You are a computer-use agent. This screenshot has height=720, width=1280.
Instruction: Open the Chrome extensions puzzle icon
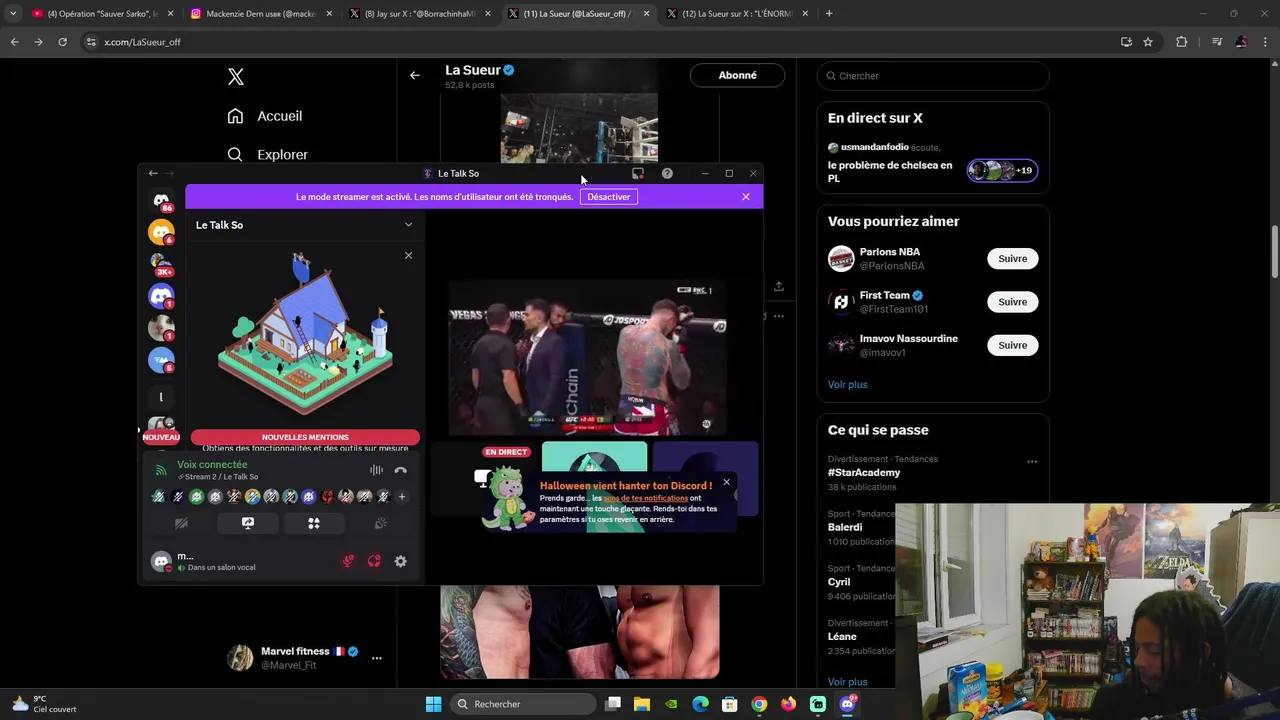[1182, 42]
